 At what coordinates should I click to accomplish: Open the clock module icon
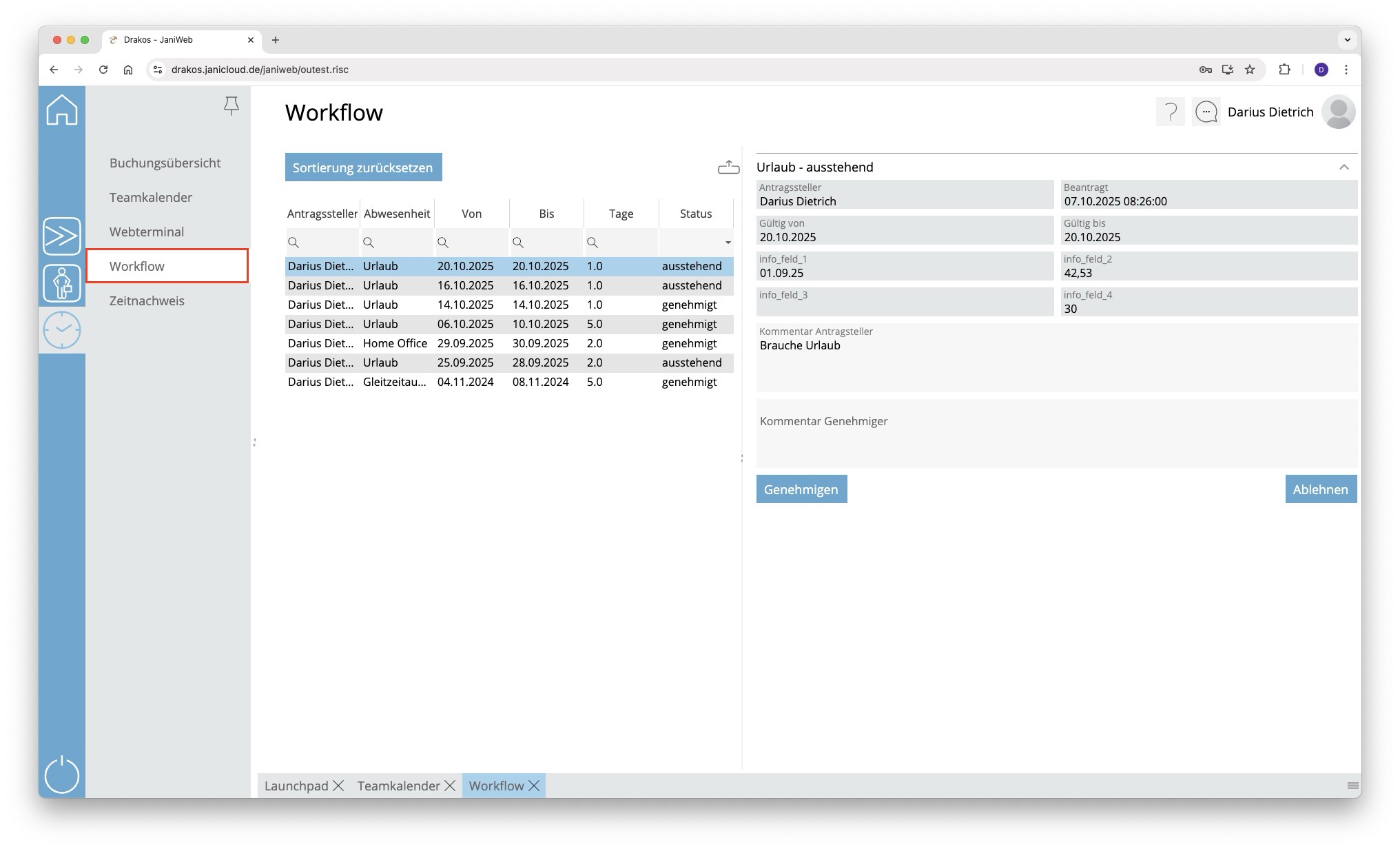tap(62, 330)
